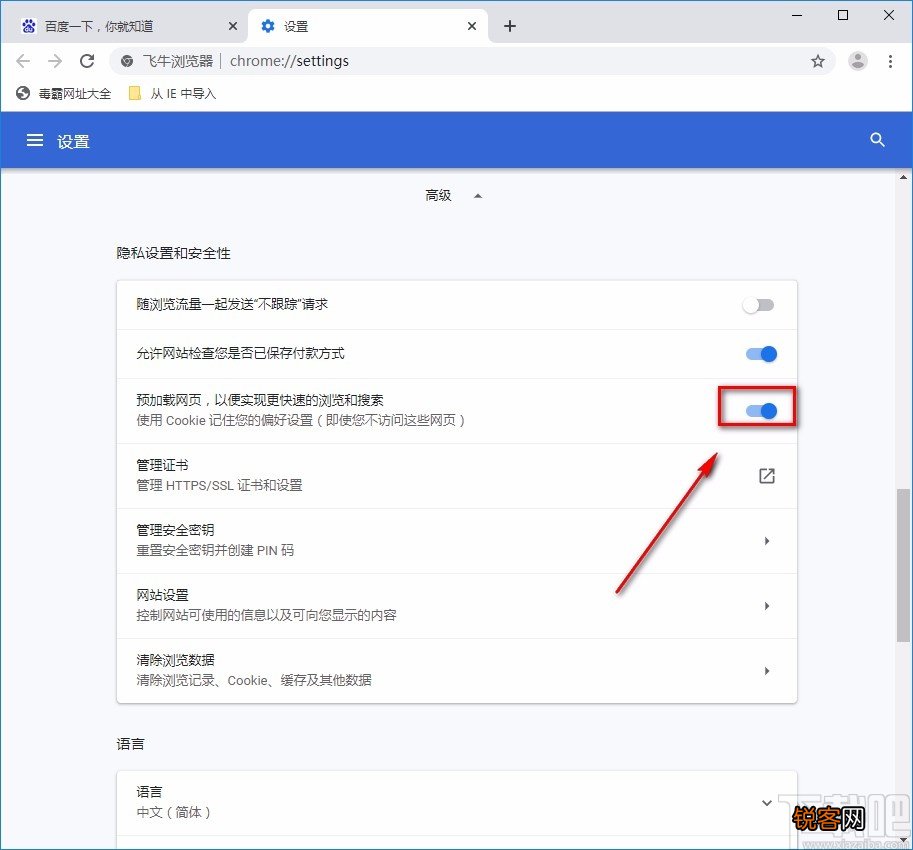The height and width of the screenshot is (850, 913).
Task: Maximize the browser window
Action: (843, 15)
